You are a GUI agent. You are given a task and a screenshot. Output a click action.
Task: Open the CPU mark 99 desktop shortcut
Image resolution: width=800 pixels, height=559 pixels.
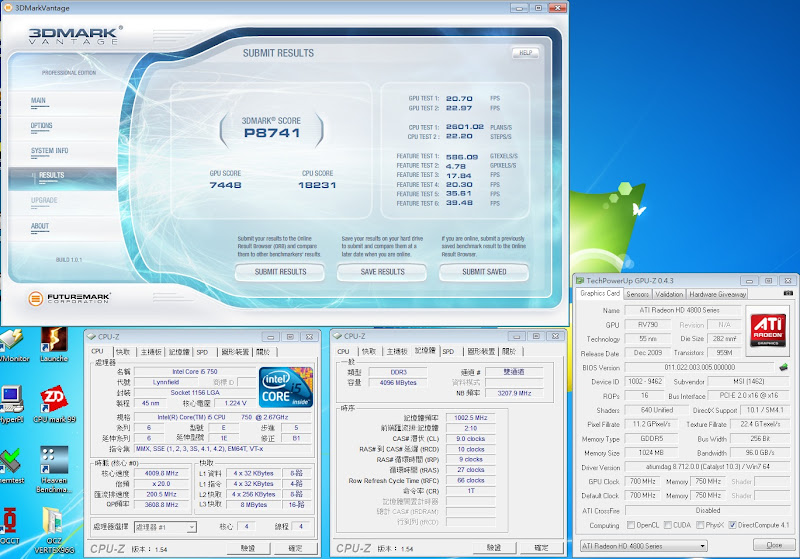click(x=54, y=404)
